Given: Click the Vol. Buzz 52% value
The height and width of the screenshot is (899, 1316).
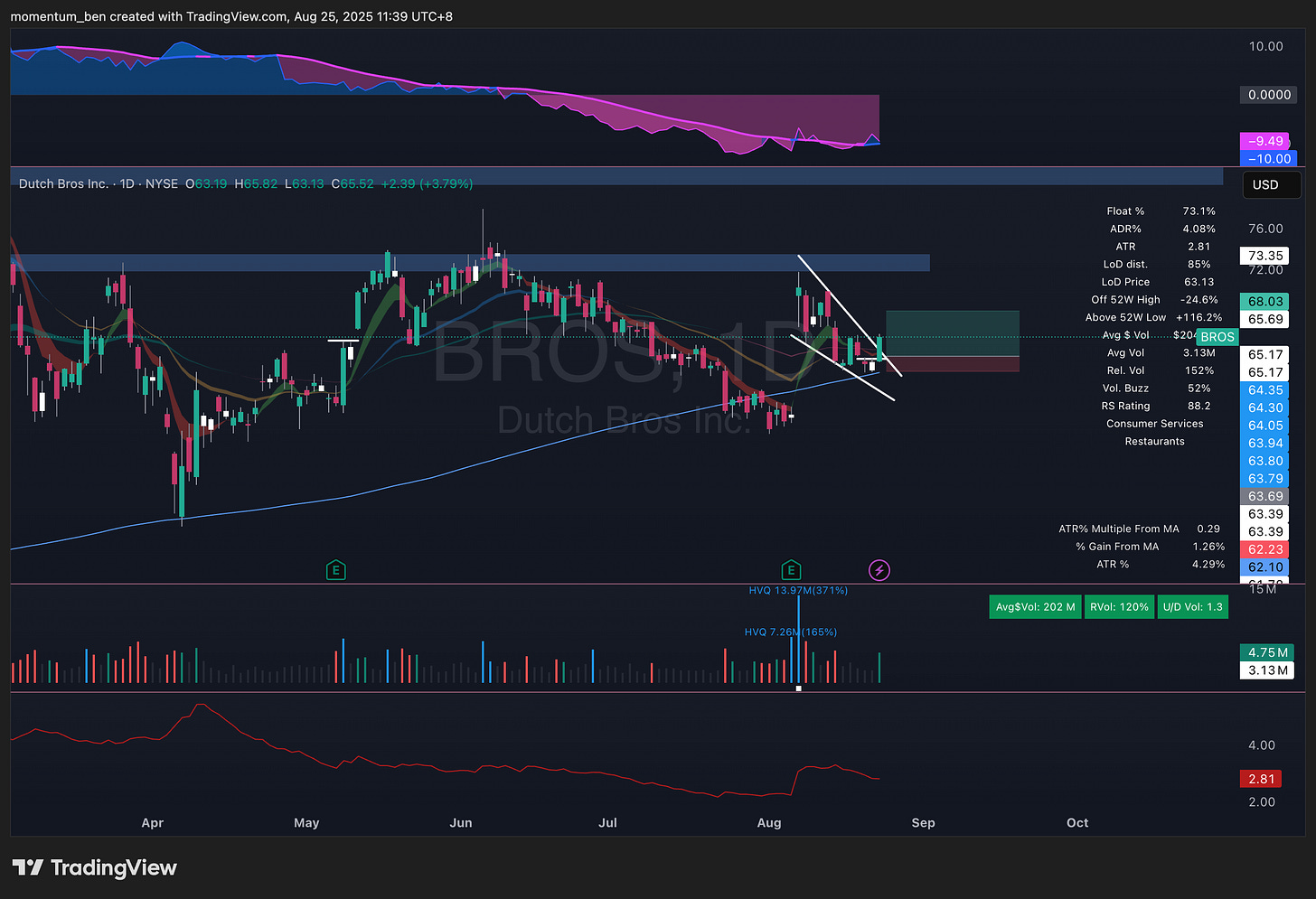Looking at the screenshot, I should [1198, 389].
